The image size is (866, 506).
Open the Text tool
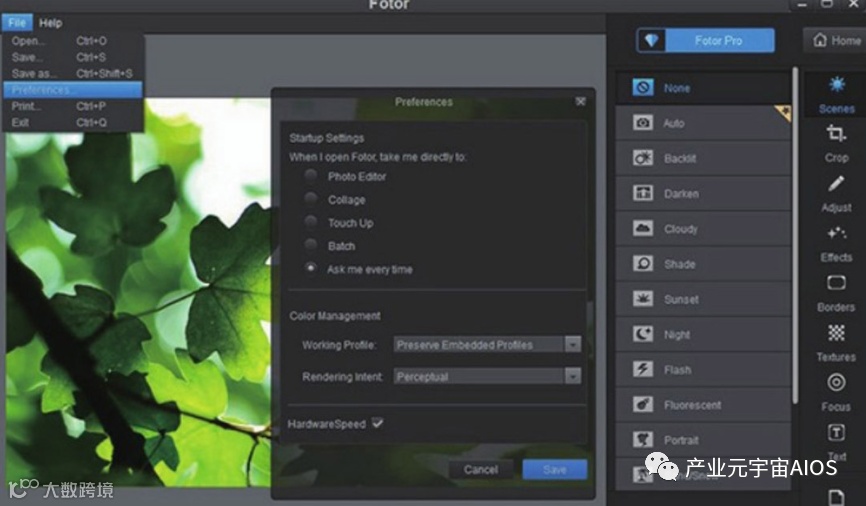(x=836, y=442)
